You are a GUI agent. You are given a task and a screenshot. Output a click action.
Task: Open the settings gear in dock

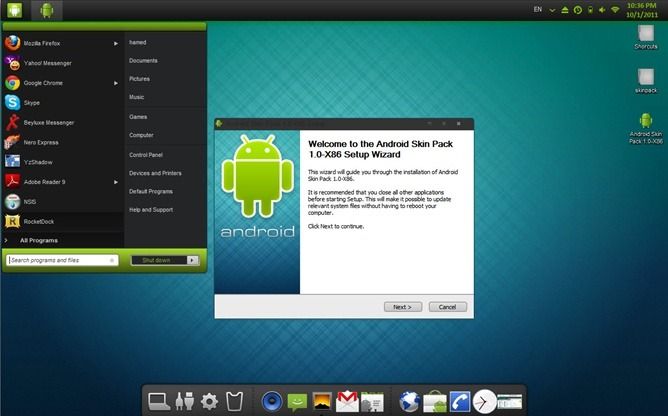209,402
